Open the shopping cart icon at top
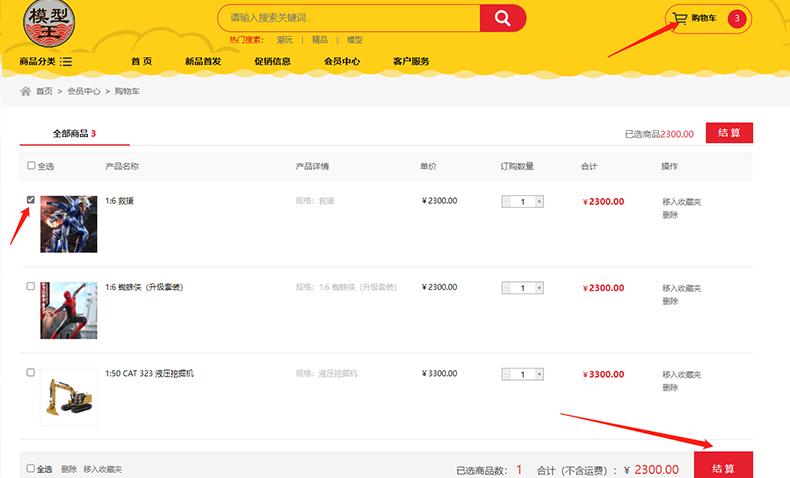Image resolution: width=790 pixels, height=478 pixels. pyautogui.click(x=680, y=18)
